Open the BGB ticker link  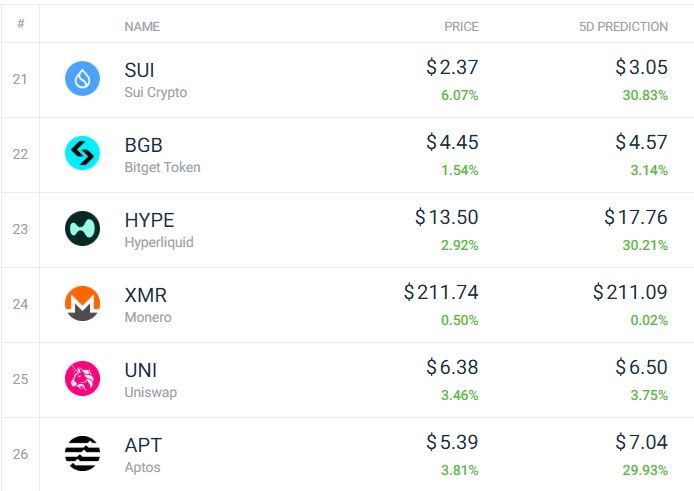(x=143, y=145)
